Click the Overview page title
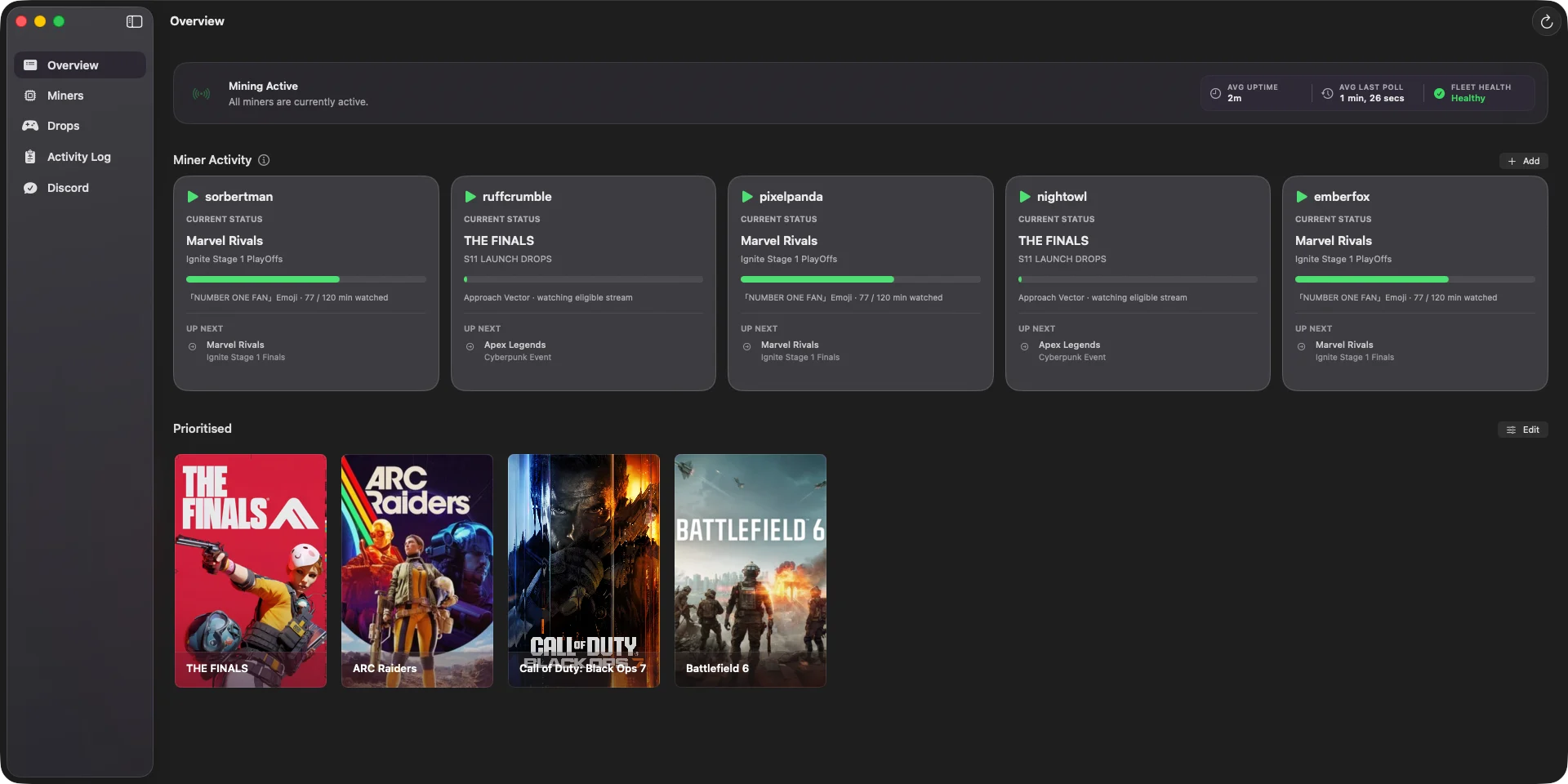The width and height of the screenshot is (1568, 784). coord(197,21)
